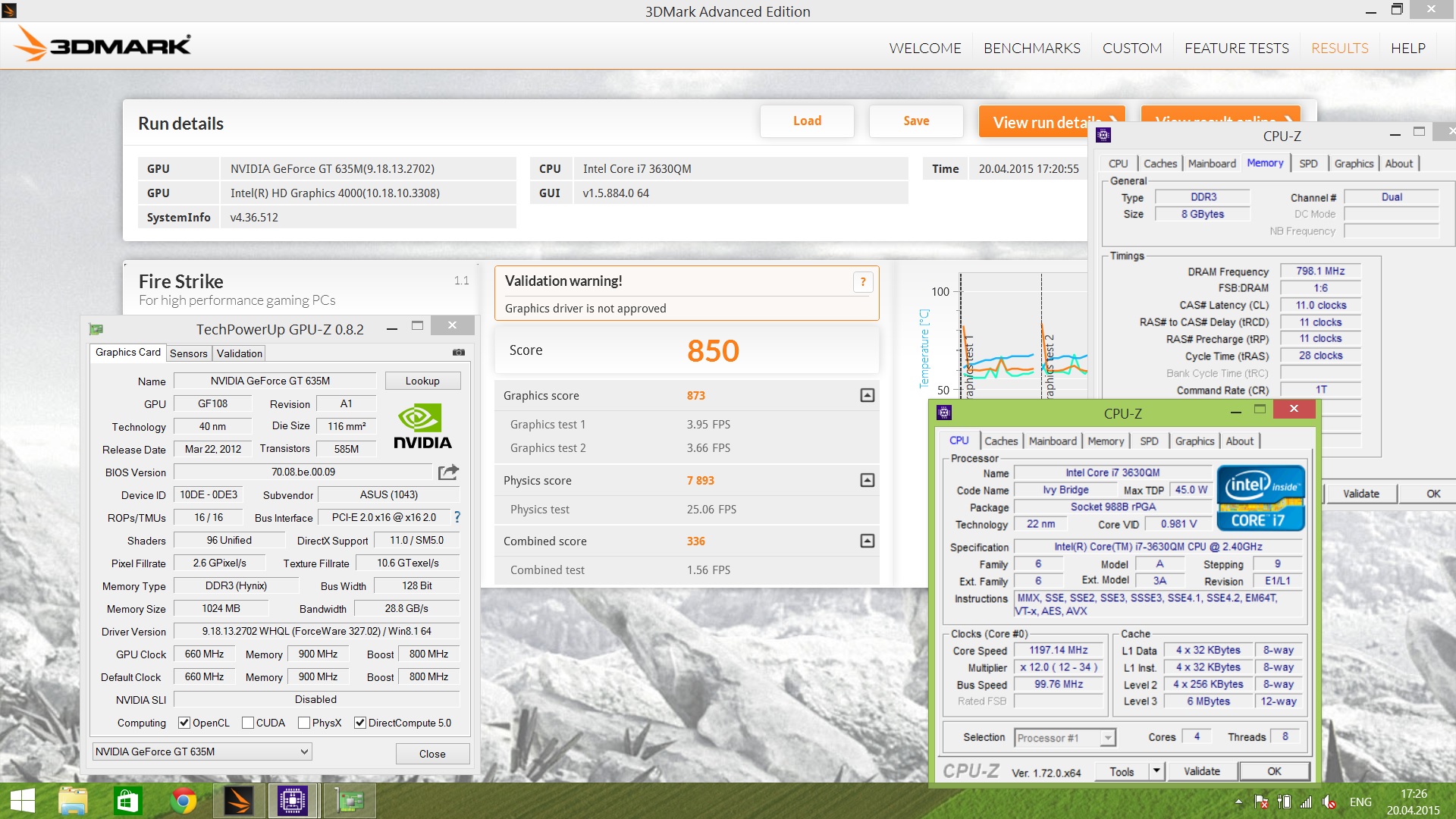1456x819 pixels.
Task: Click the Intel Core i7 logo badge
Action: coord(1260,498)
